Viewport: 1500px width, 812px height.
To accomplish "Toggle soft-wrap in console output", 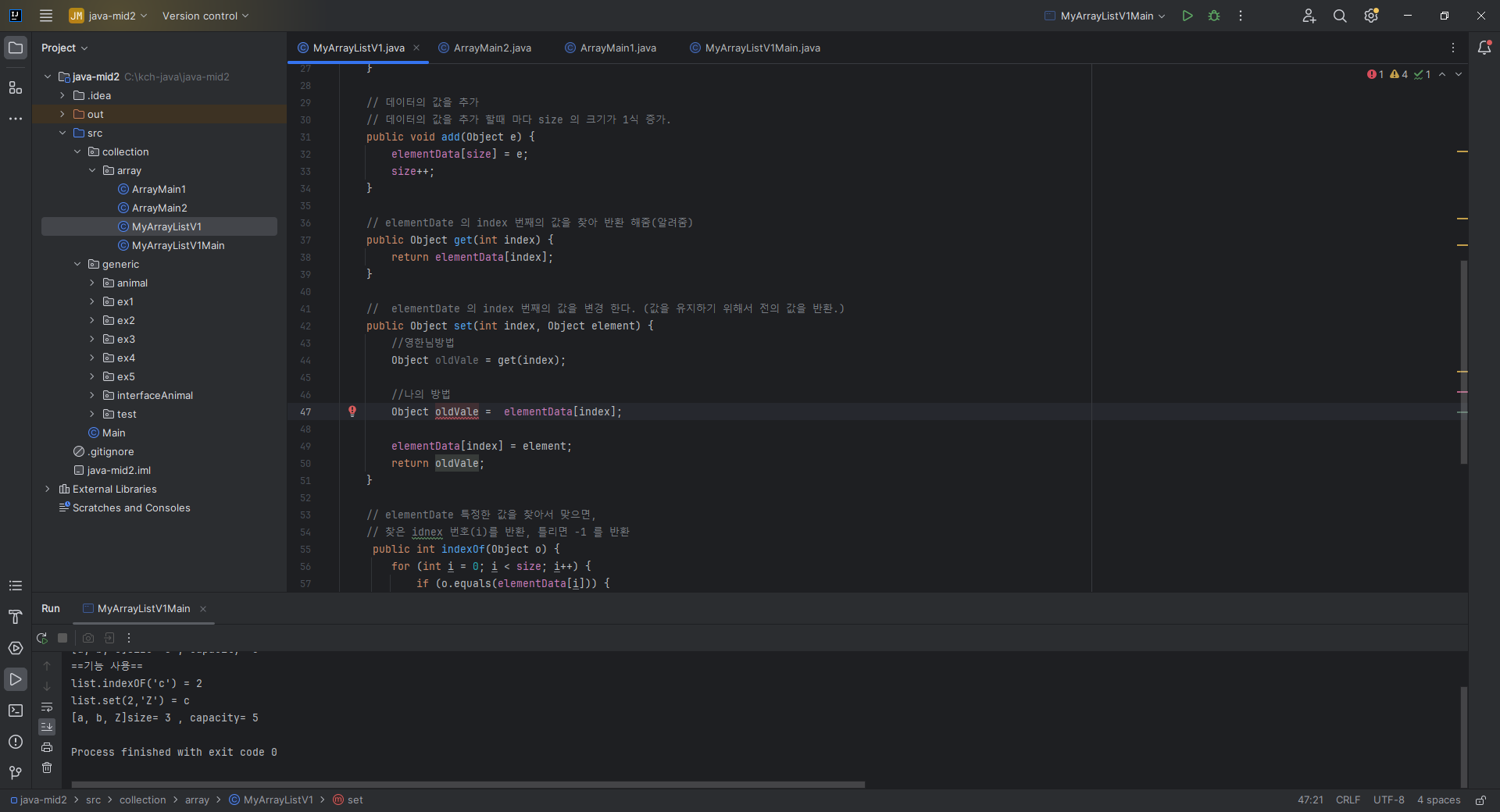I will (47, 707).
